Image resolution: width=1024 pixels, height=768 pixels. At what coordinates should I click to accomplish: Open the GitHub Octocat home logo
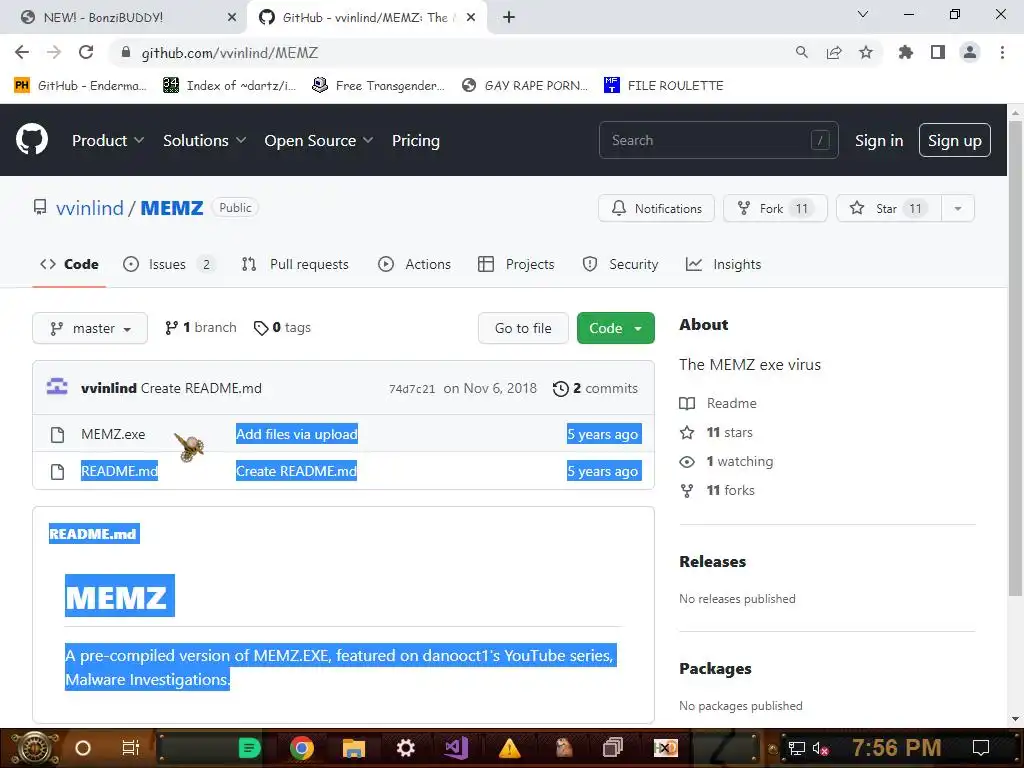tap(31, 140)
